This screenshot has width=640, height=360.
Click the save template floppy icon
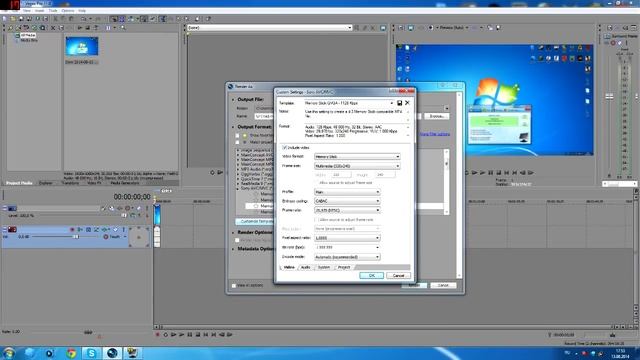[x=400, y=103]
